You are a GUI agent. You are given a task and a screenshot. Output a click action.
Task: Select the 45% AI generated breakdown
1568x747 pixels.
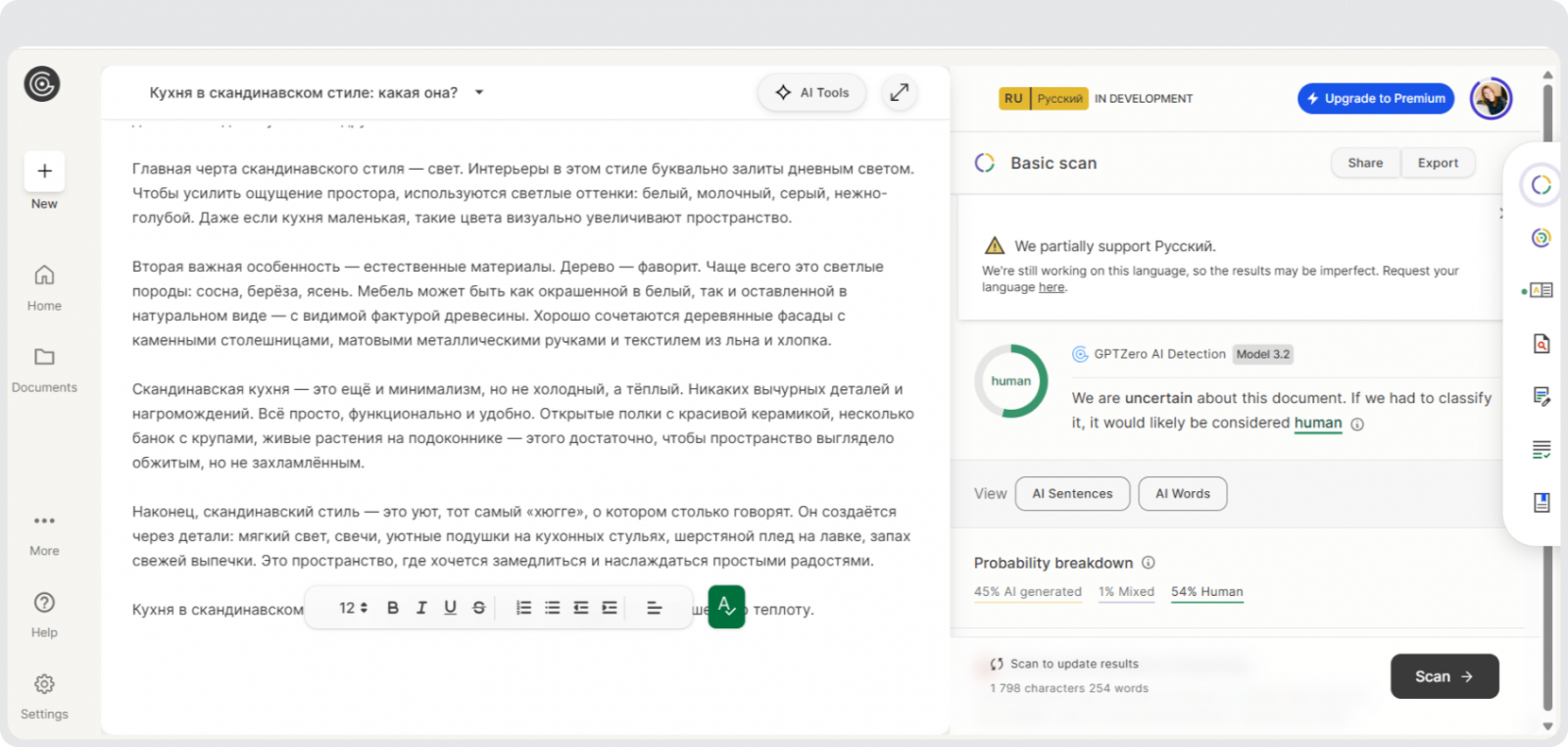click(x=1028, y=592)
